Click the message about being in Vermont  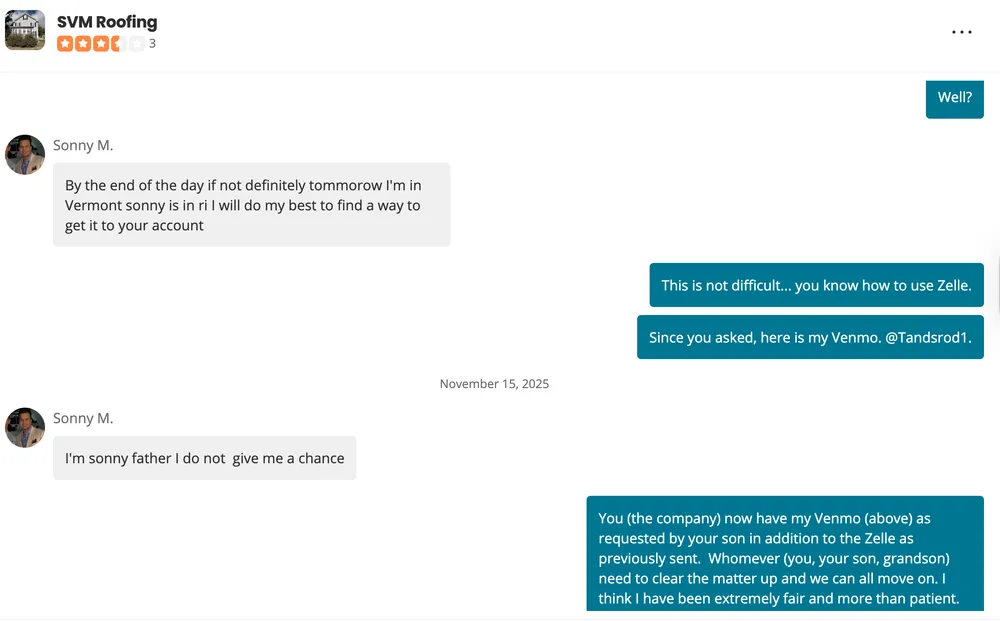tap(251, 205)
